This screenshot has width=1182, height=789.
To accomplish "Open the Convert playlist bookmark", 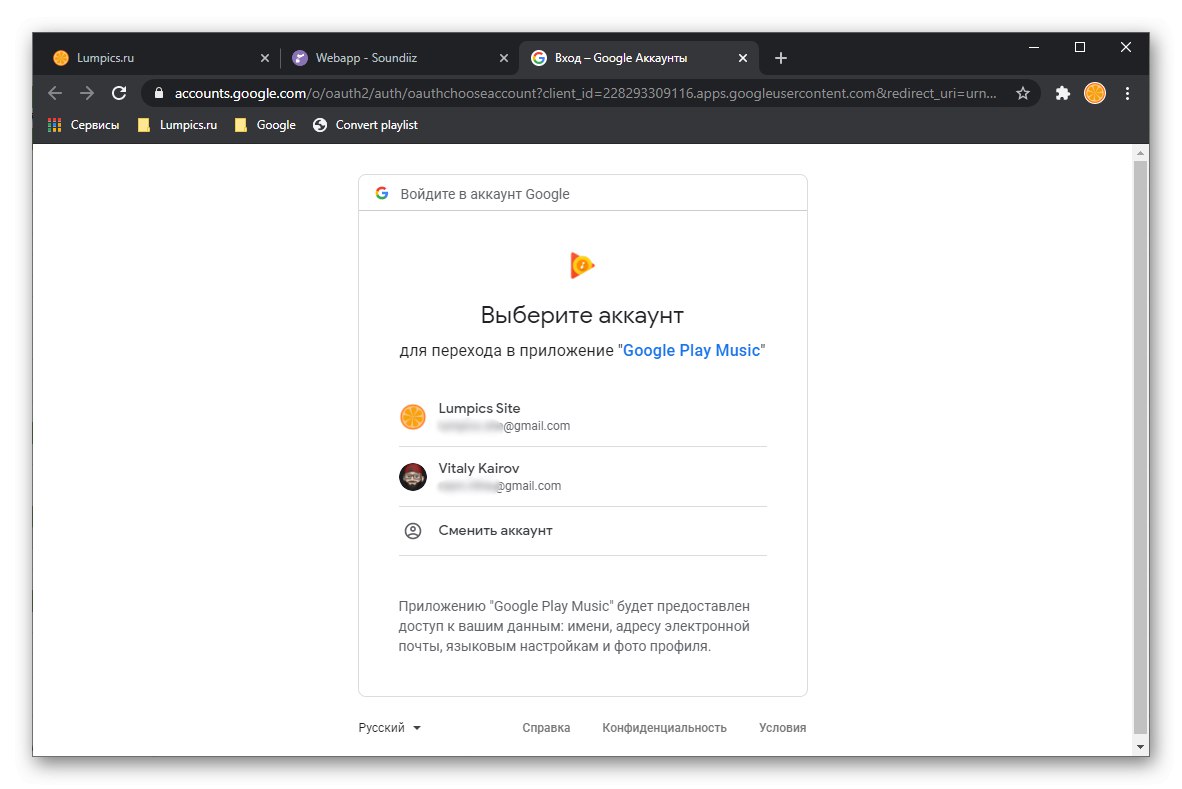I will click(366, 125).
